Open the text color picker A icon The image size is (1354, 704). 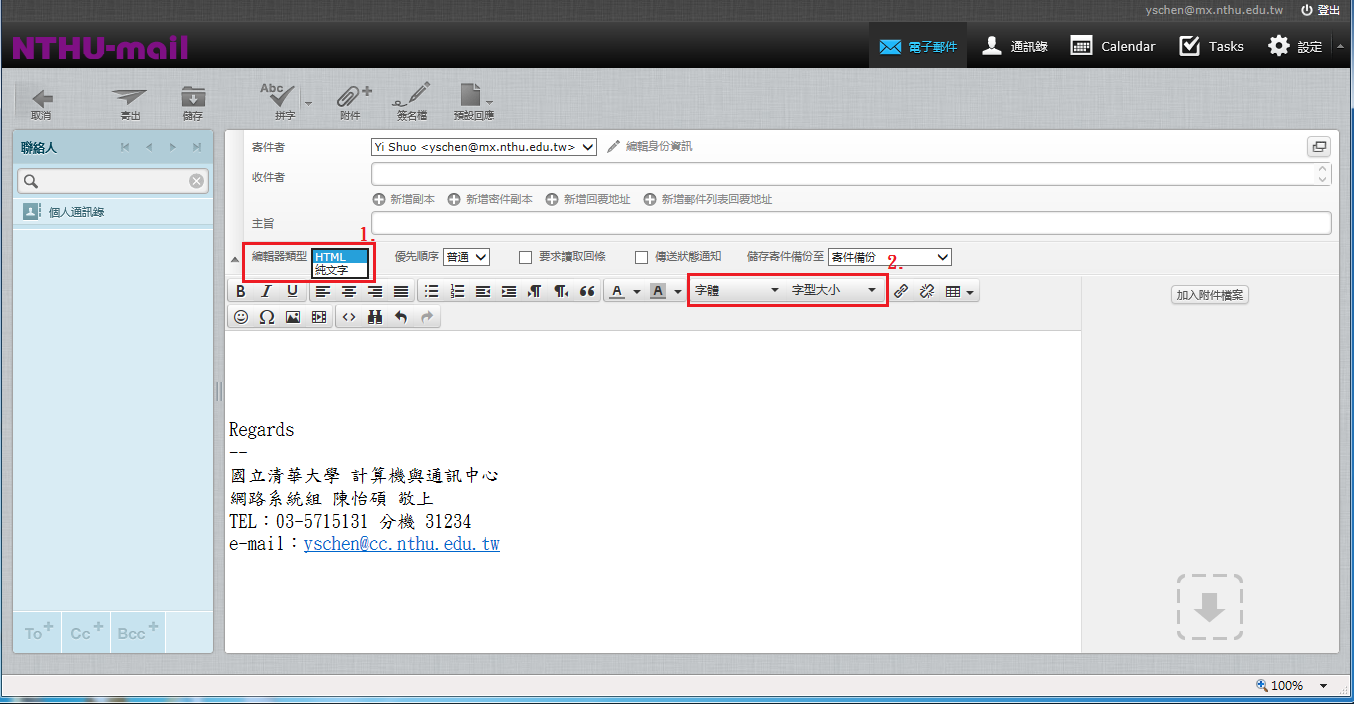617,291
